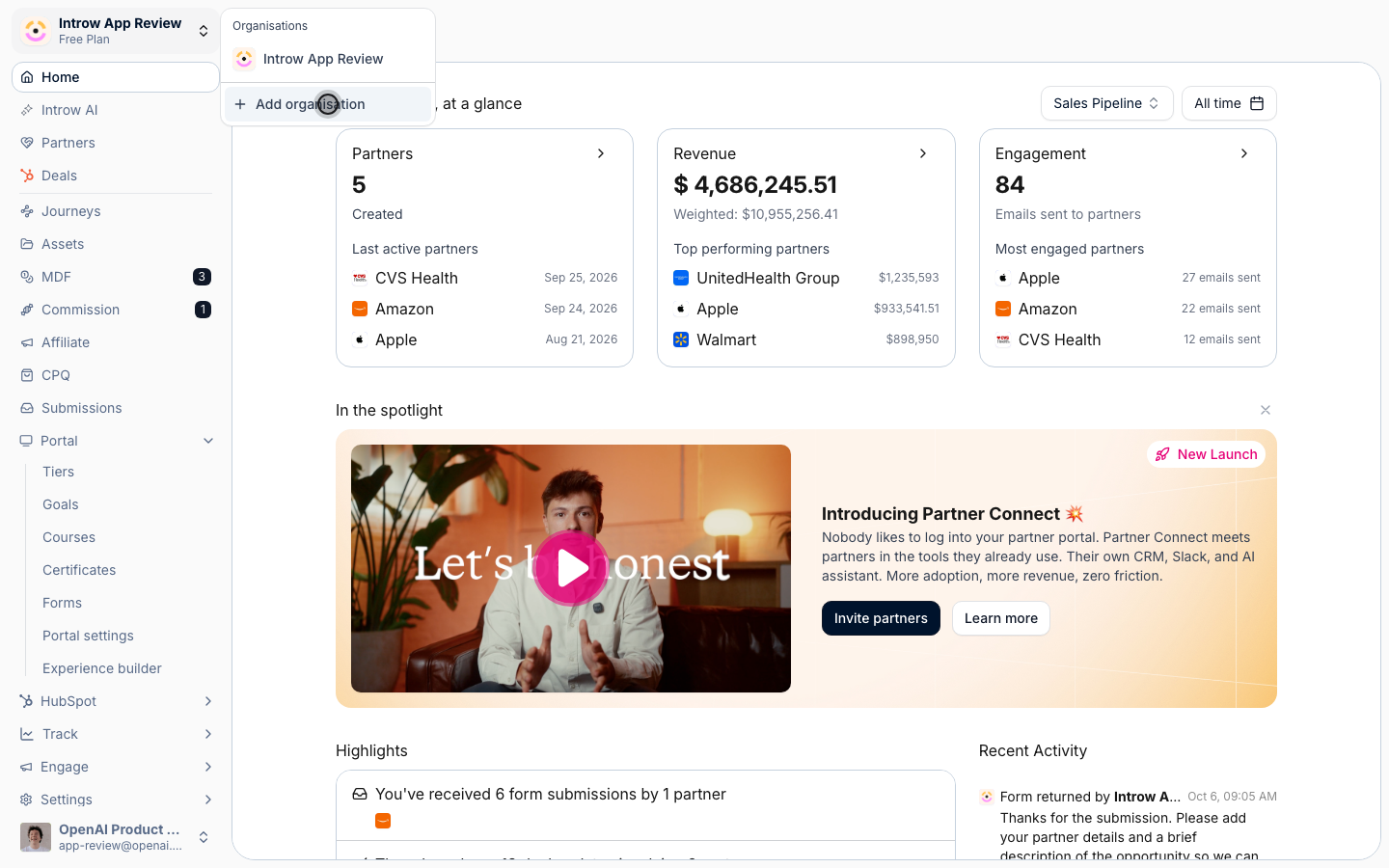Select Add organisation menu item
The height and width of the screenshot is (868, 1389).
click(328, 104)
